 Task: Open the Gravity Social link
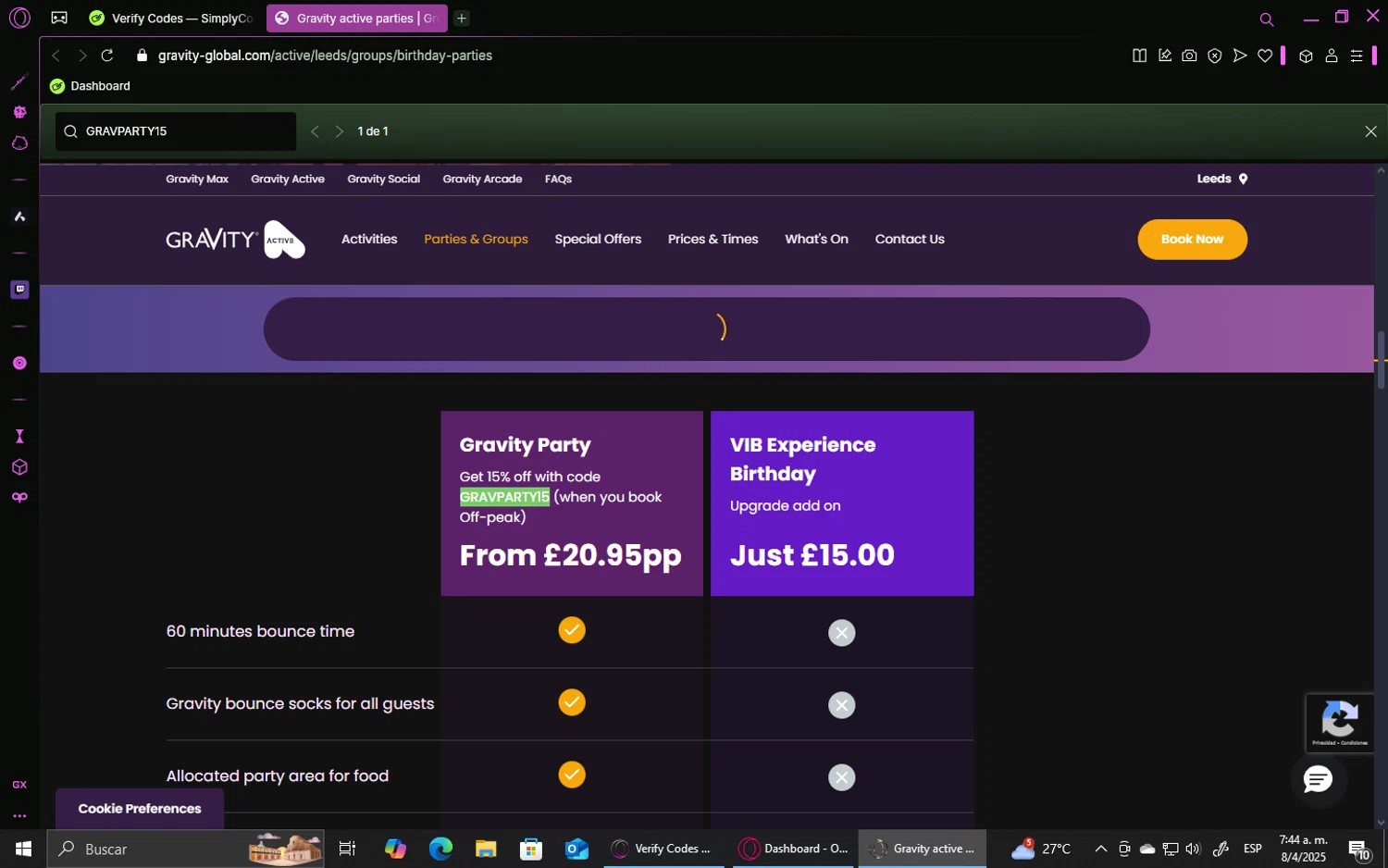pos(383,179)
